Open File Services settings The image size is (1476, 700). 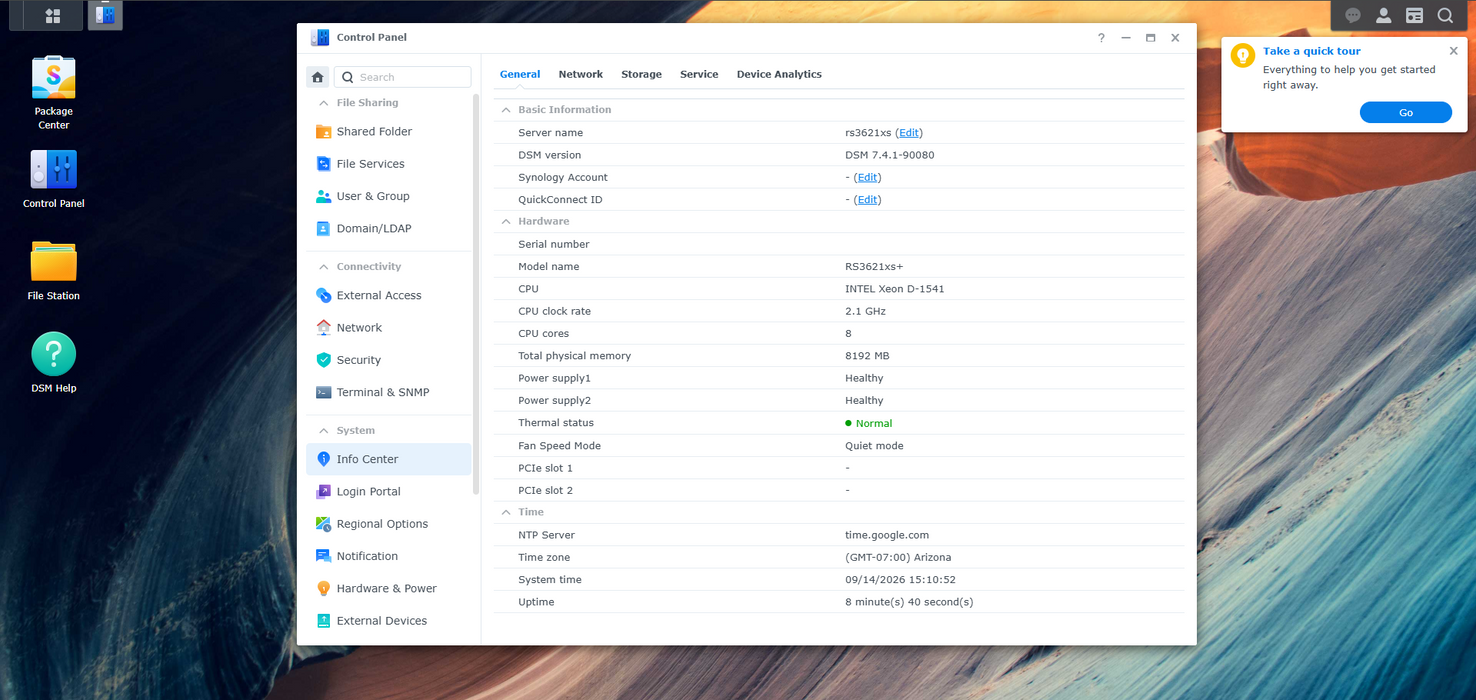click(389, 164)
